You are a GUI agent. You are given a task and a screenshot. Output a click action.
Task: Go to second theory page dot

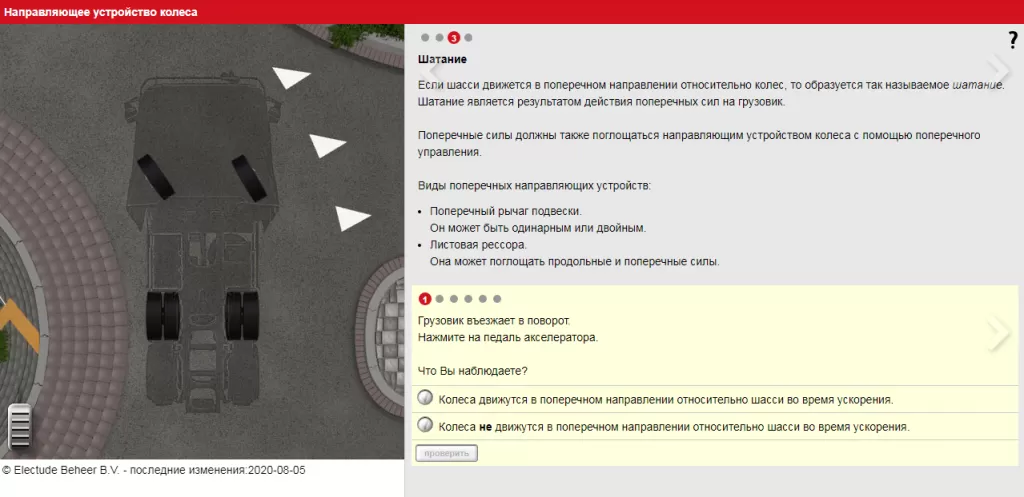(439, 38)
